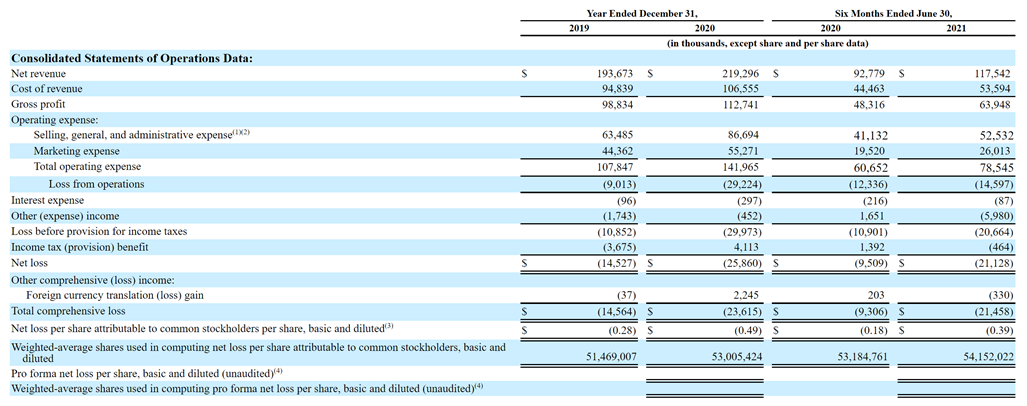Click the 'Marketing expense' row label
The width and height of the screenshot is (1027, 406).
point(79,151)
